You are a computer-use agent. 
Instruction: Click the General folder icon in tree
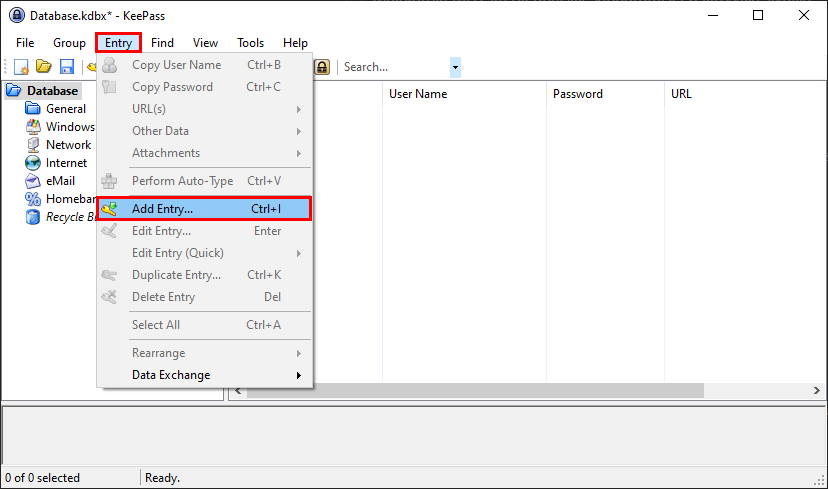pos(33,109)
